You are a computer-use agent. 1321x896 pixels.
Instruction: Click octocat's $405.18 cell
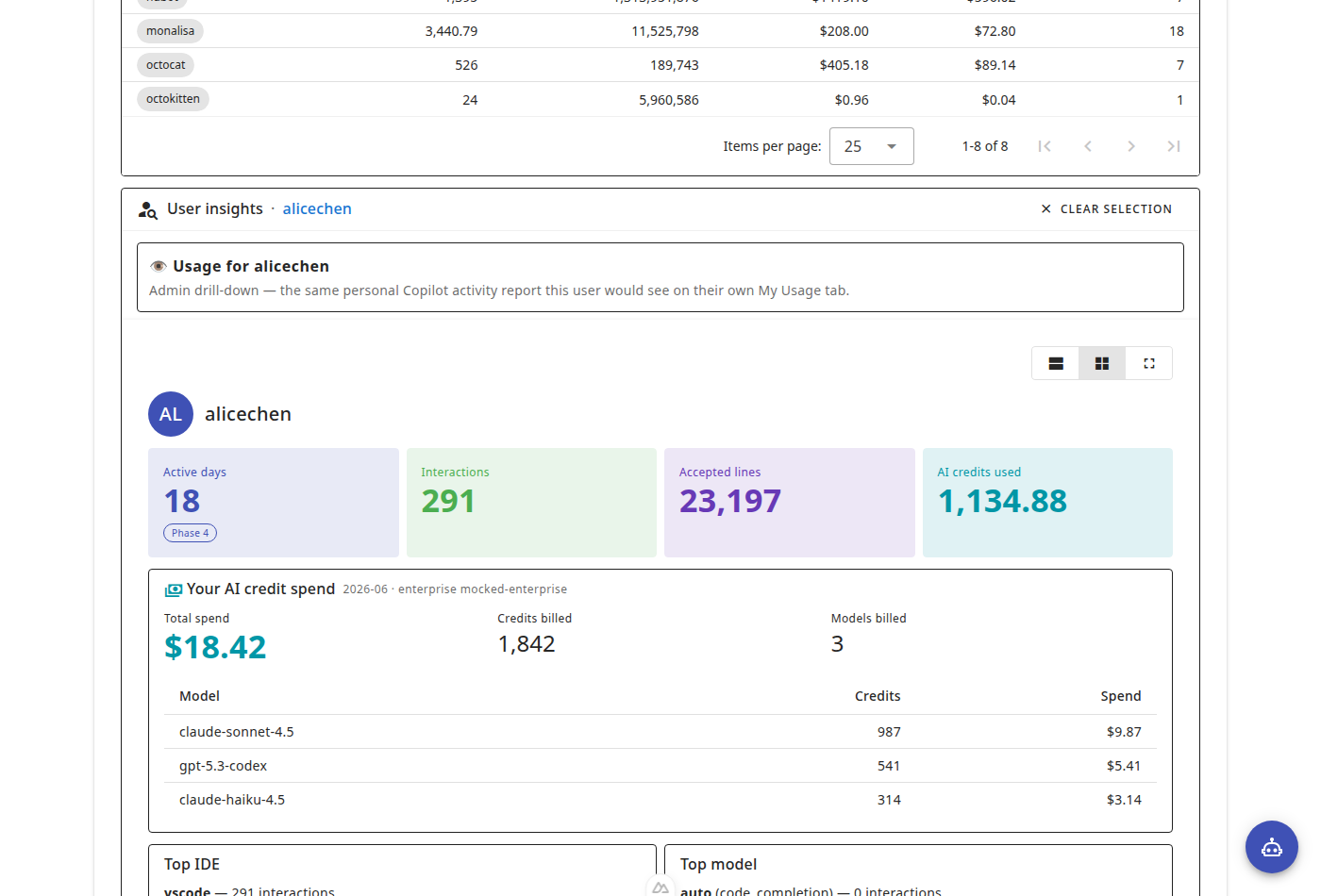tap(844, 65)
